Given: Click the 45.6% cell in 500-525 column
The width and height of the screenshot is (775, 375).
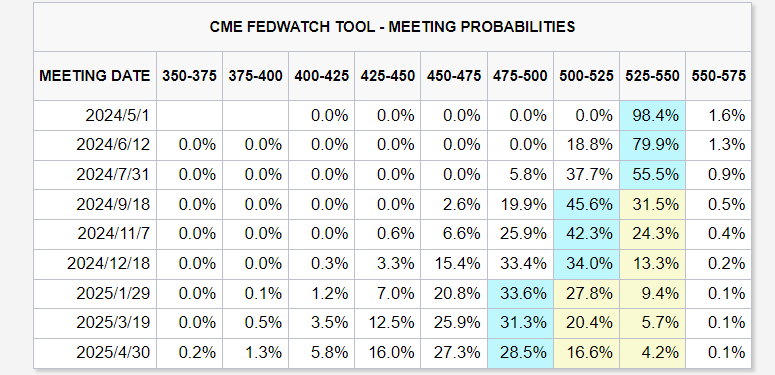Looking at the screenshot, I should pyautogui.click(x=586, y=205).
